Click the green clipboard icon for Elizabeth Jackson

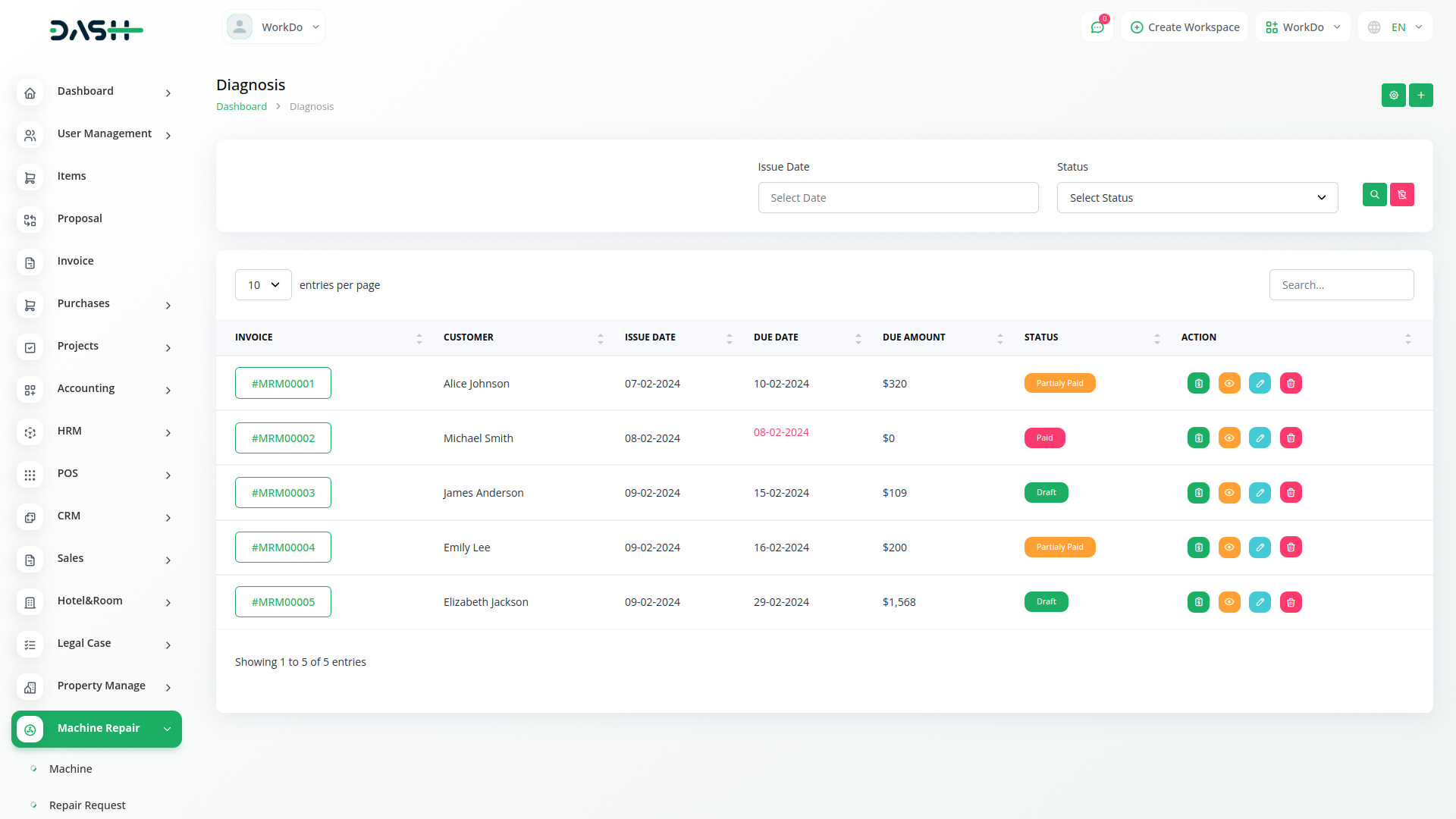pos(1198,602)
